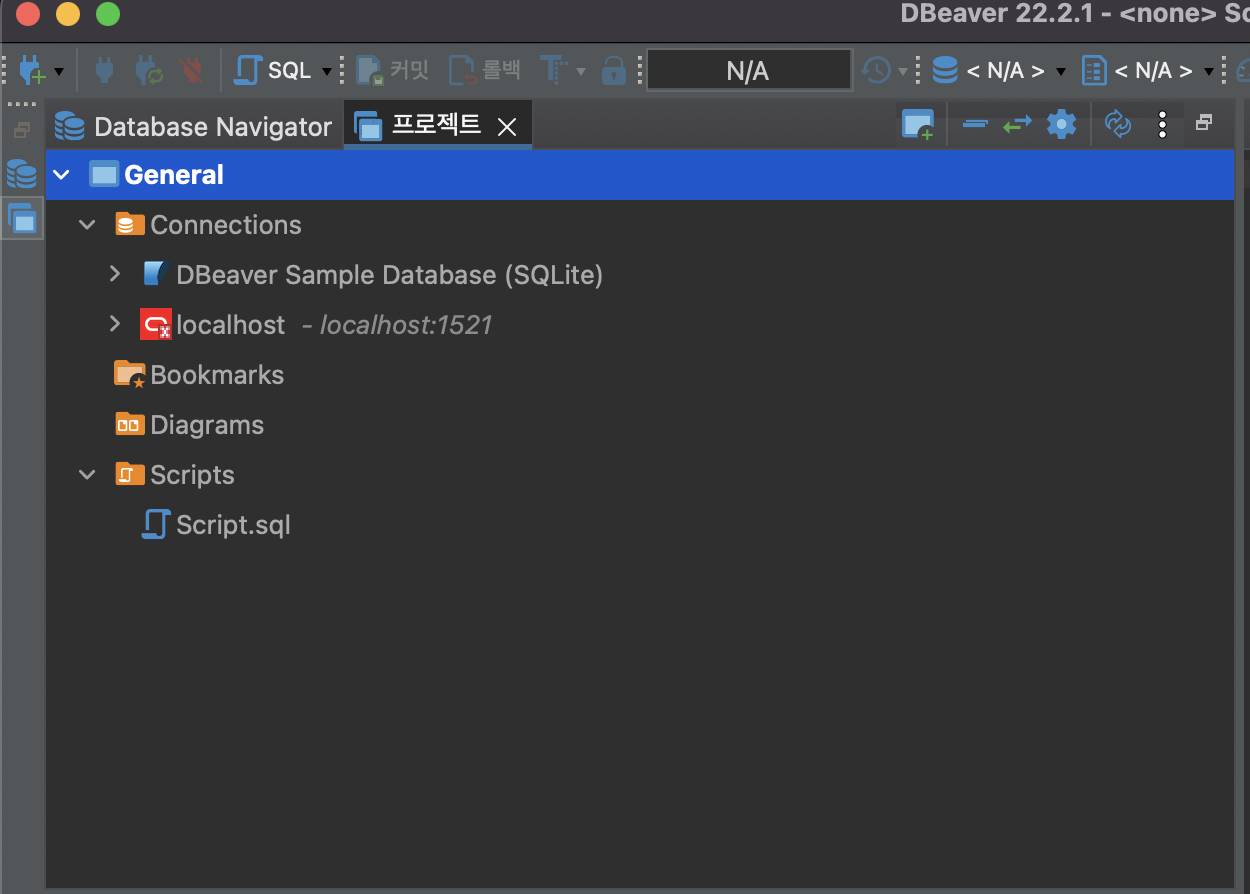Click the 롤백 rollback button
Image resolution: width=1250 pixels, height=894 pixels.
(485, 70)
